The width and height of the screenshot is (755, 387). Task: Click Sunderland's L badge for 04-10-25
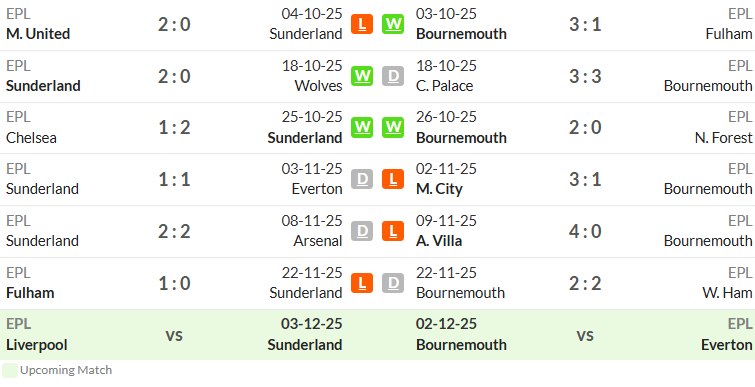click(362, 24)
